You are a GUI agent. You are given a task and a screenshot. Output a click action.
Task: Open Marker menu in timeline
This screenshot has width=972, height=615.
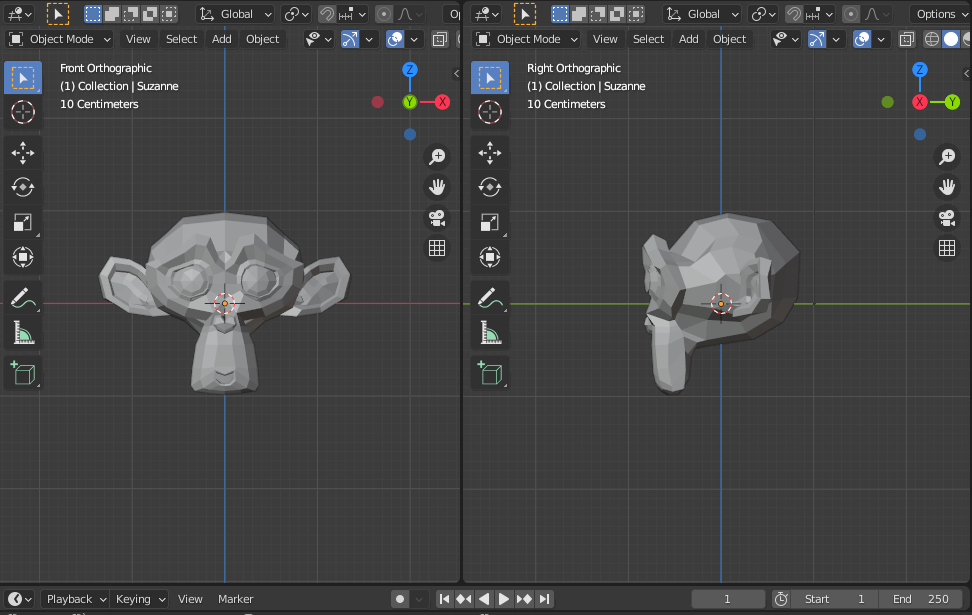pos(236,599)
